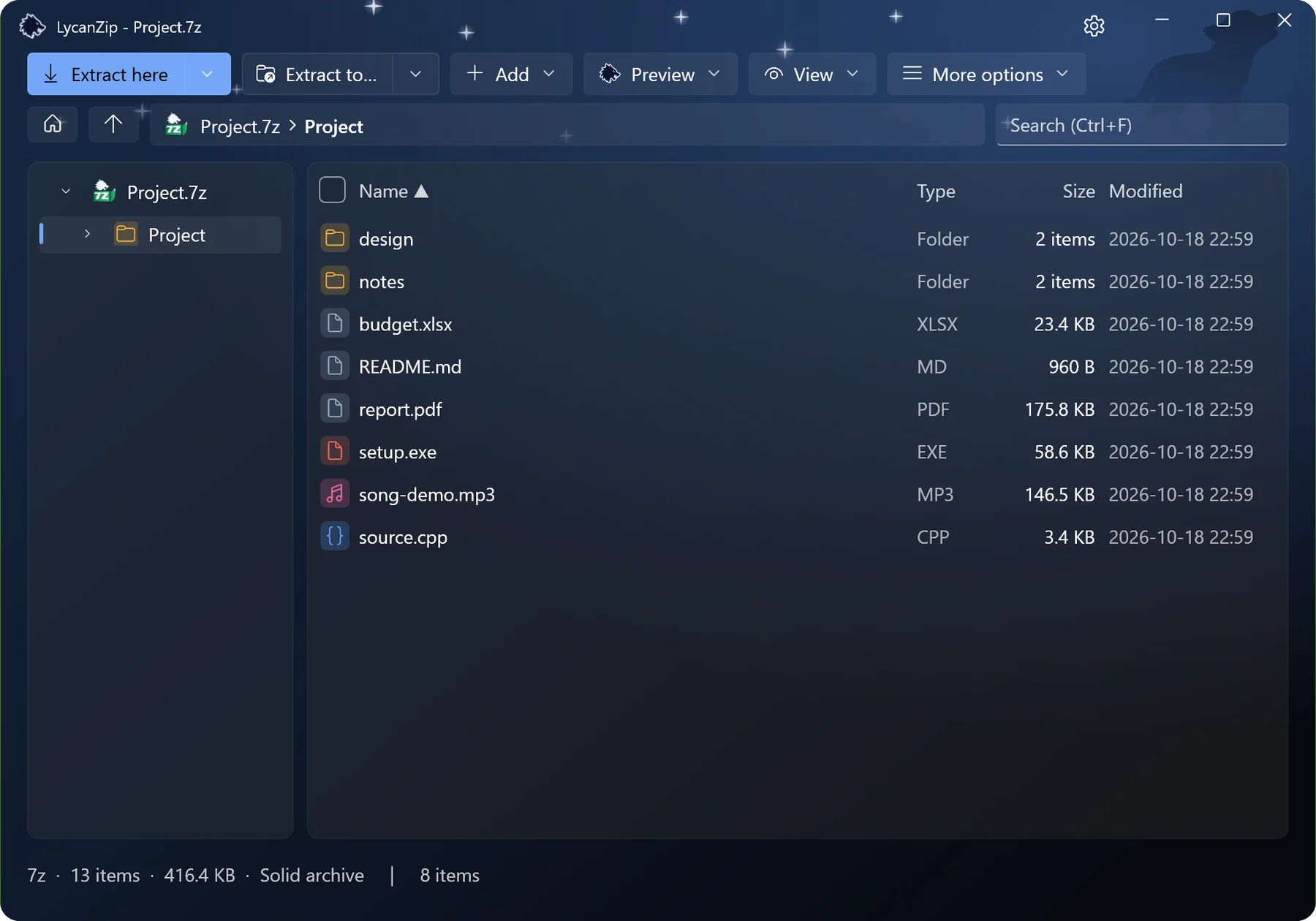Click the LycanZip wolf logo in title bar
The width and height of the screenshot is (1316, 921).
click(32, 26)
